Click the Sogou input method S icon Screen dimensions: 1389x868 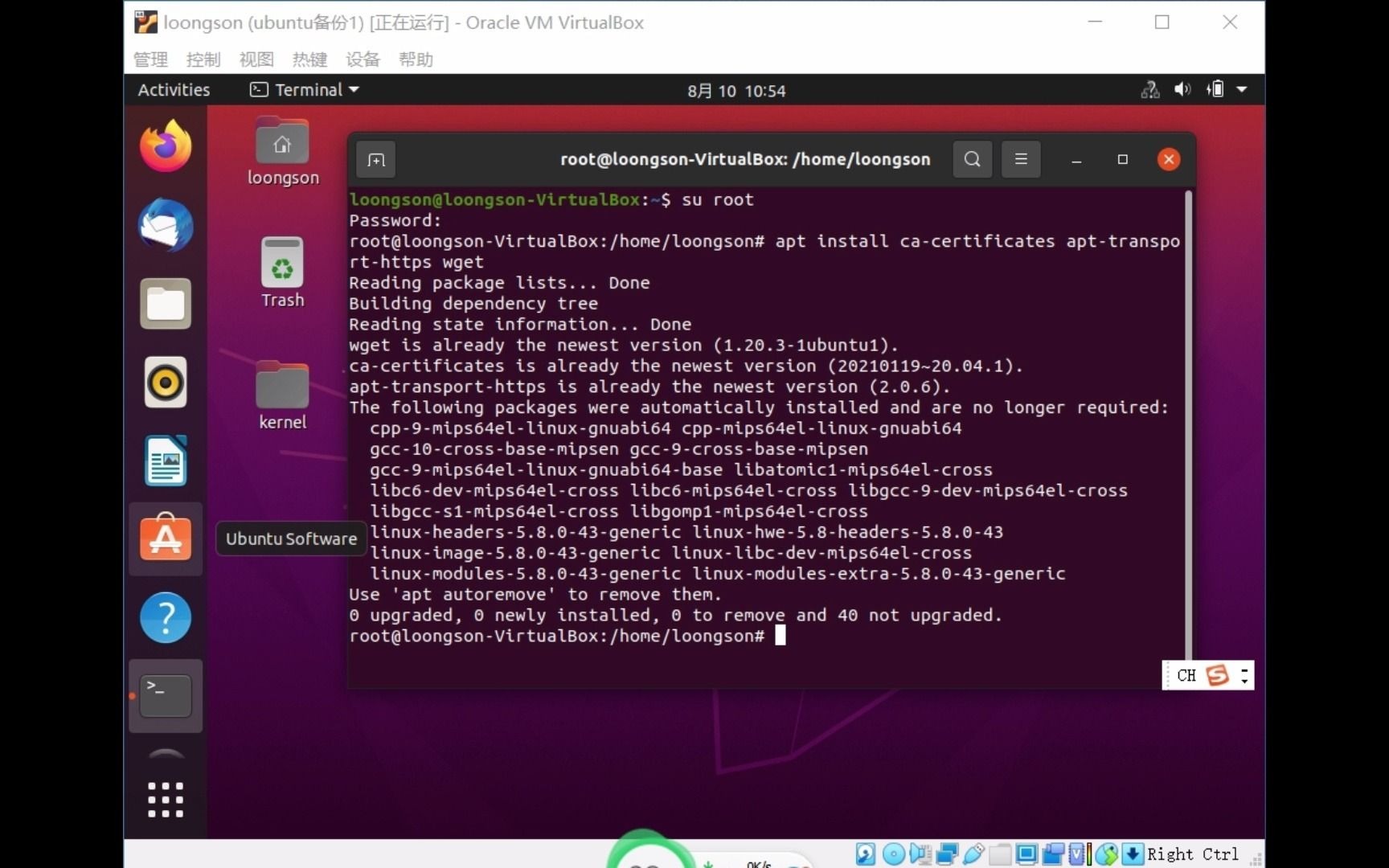click(x=1217, y=675)
